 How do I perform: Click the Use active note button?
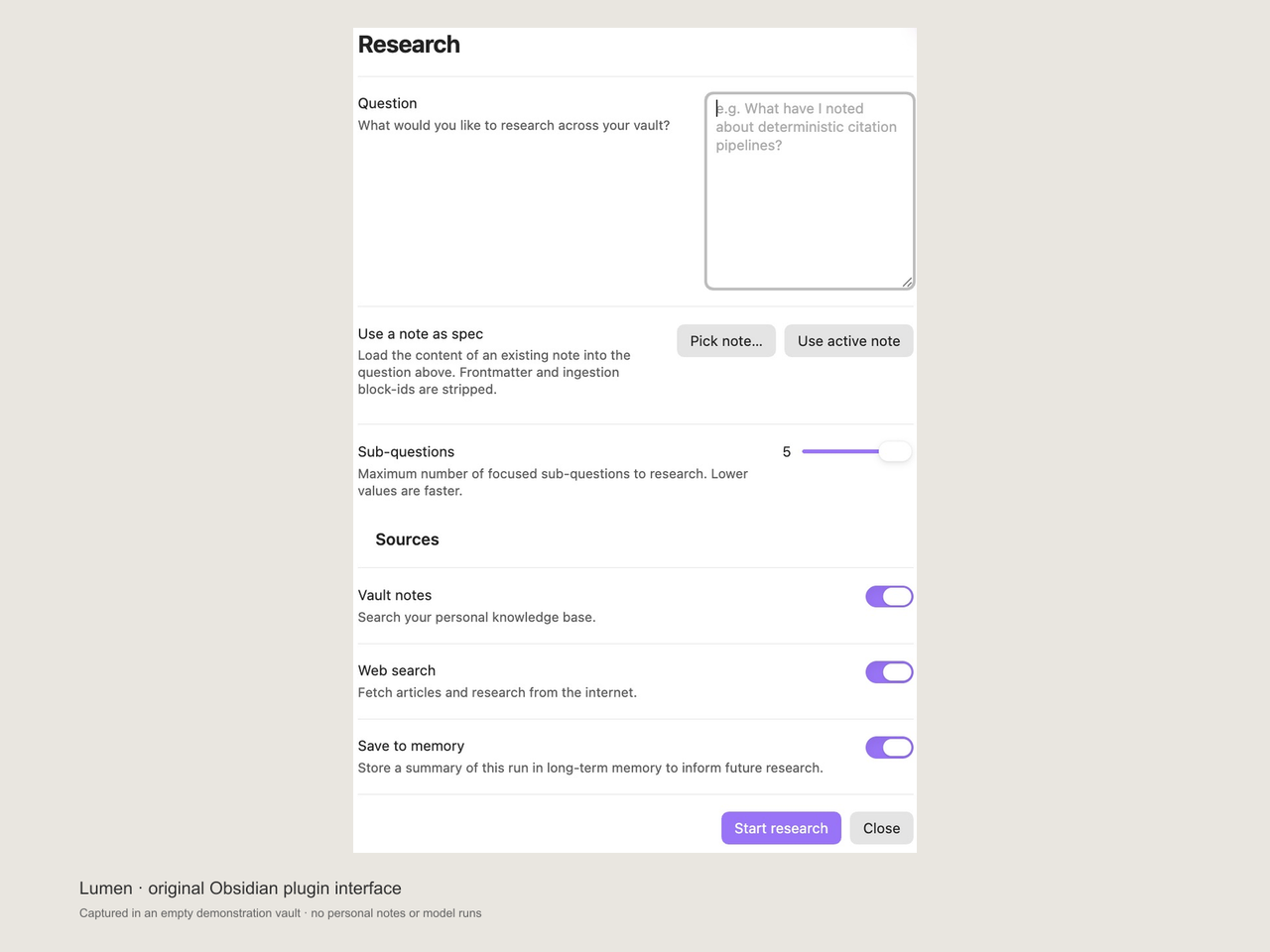click(x=849, y=341)
